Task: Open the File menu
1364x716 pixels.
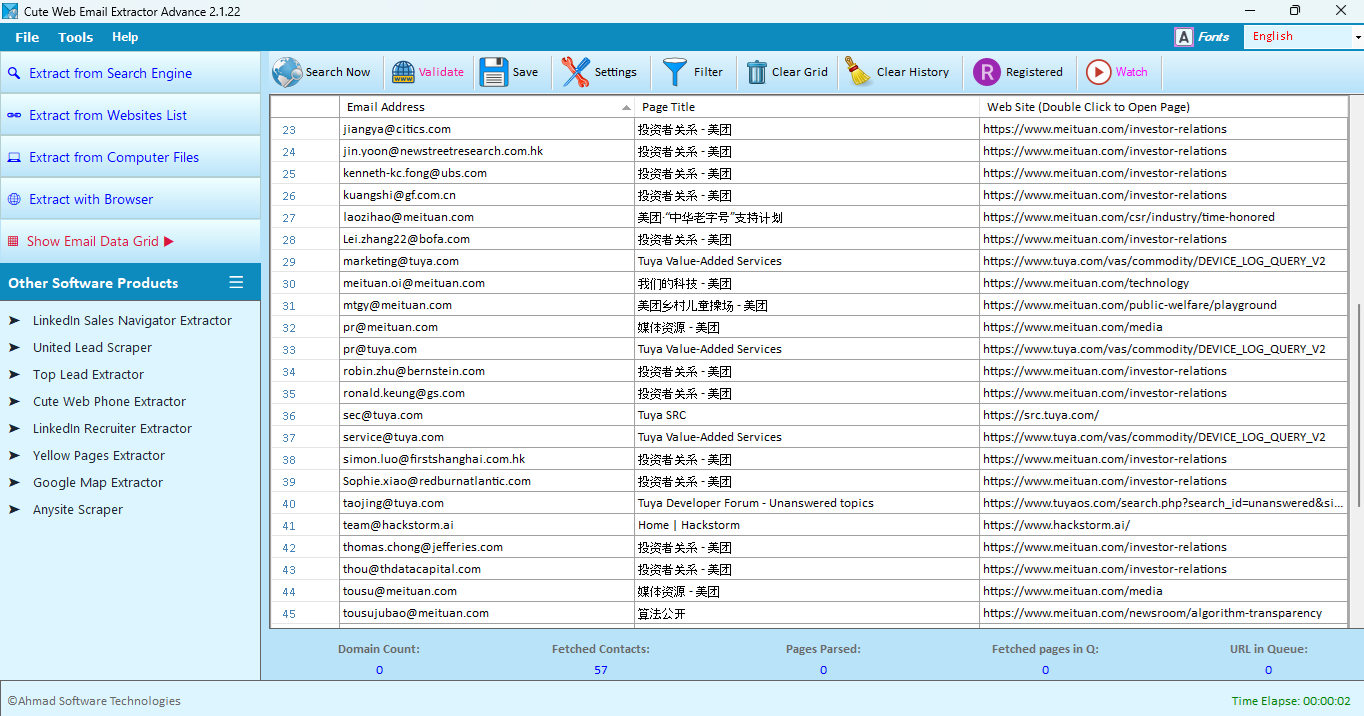Action: pos(27,37)
